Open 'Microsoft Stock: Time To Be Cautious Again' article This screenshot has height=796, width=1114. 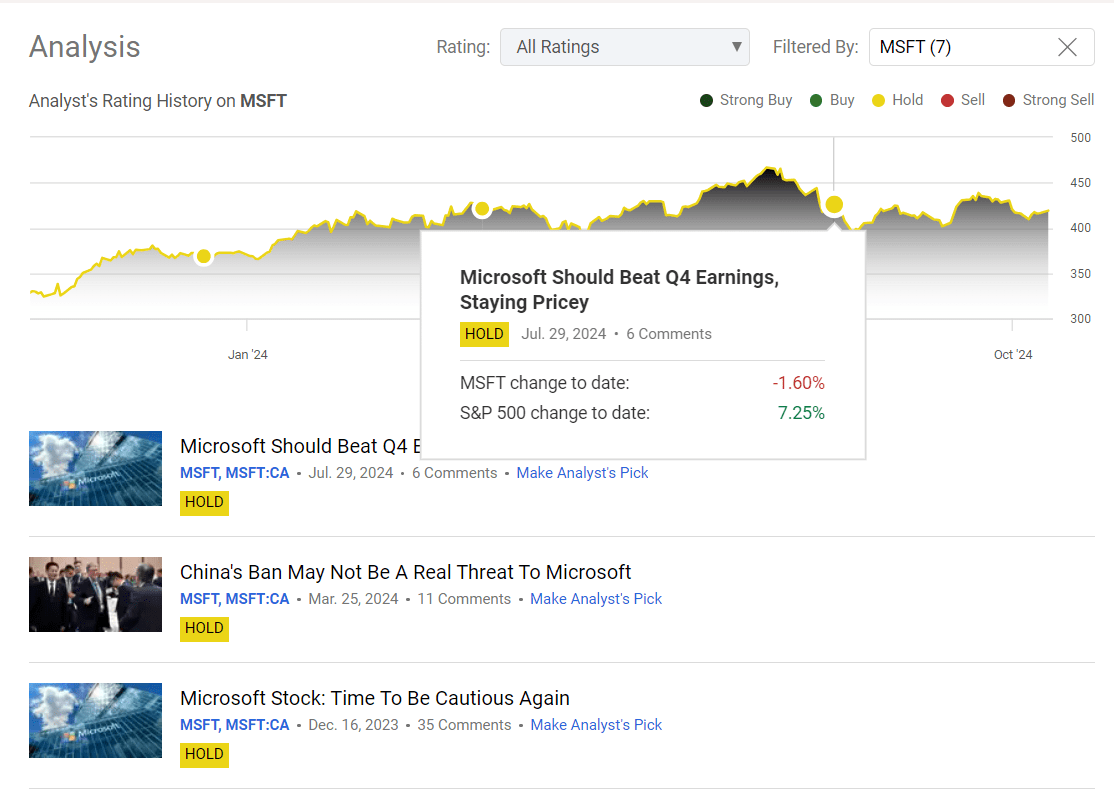point(374,698)
